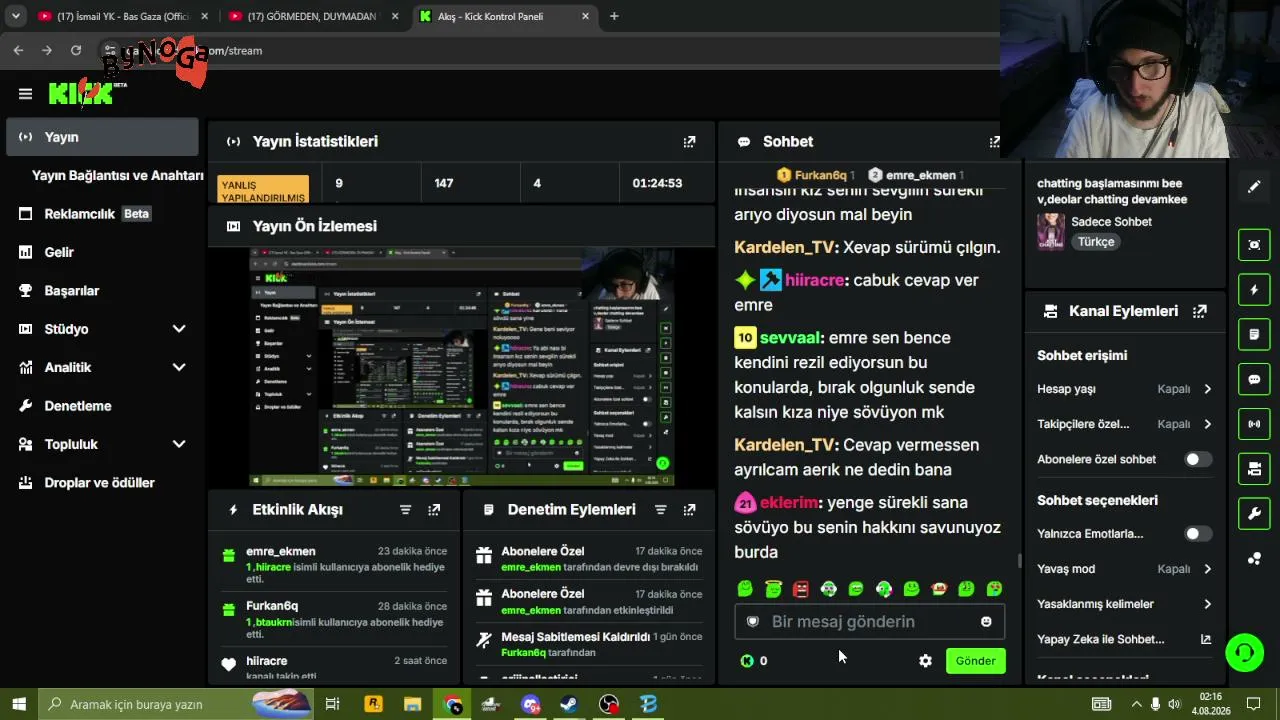Screen dimensions: 1280x720
Task: Insert the first green blob emote
Action: pos(745,589)
